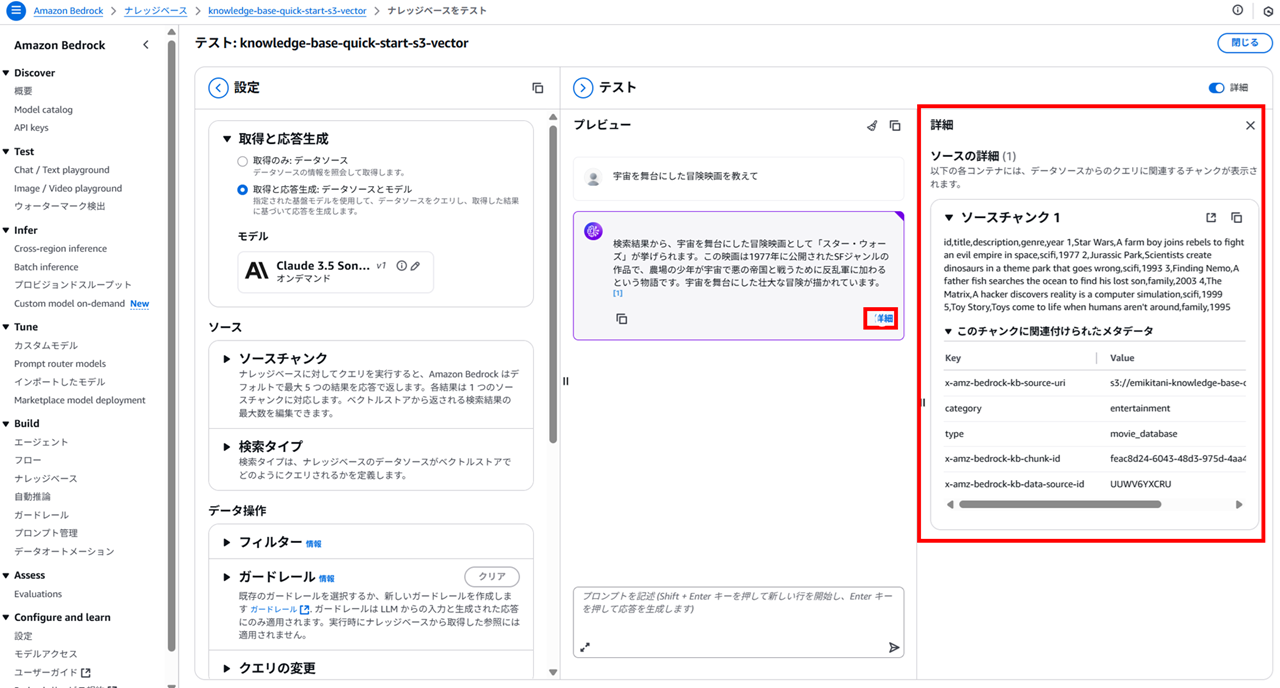The height and width of the screenshot is (688, 1280).
Task: Copy the preview conversation
Action: click(895, 126)
